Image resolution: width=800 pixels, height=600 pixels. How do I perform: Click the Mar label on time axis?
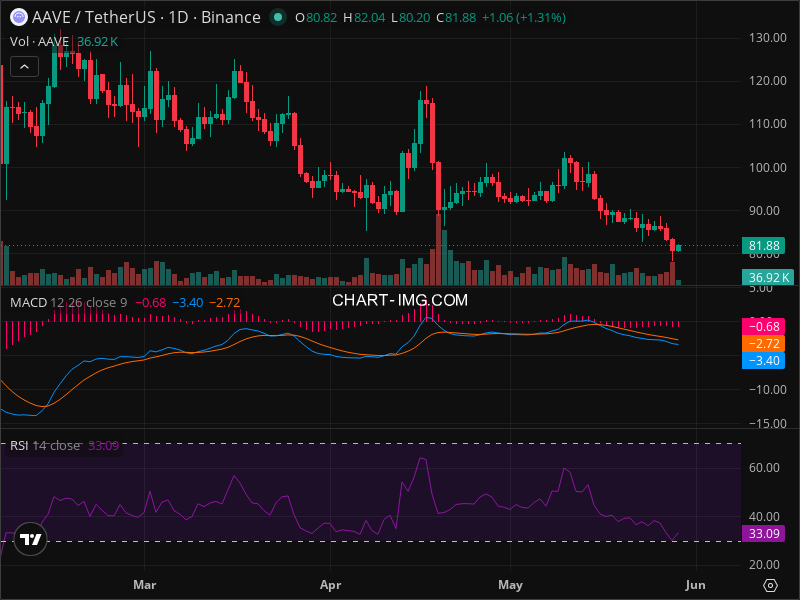(144, 585)
